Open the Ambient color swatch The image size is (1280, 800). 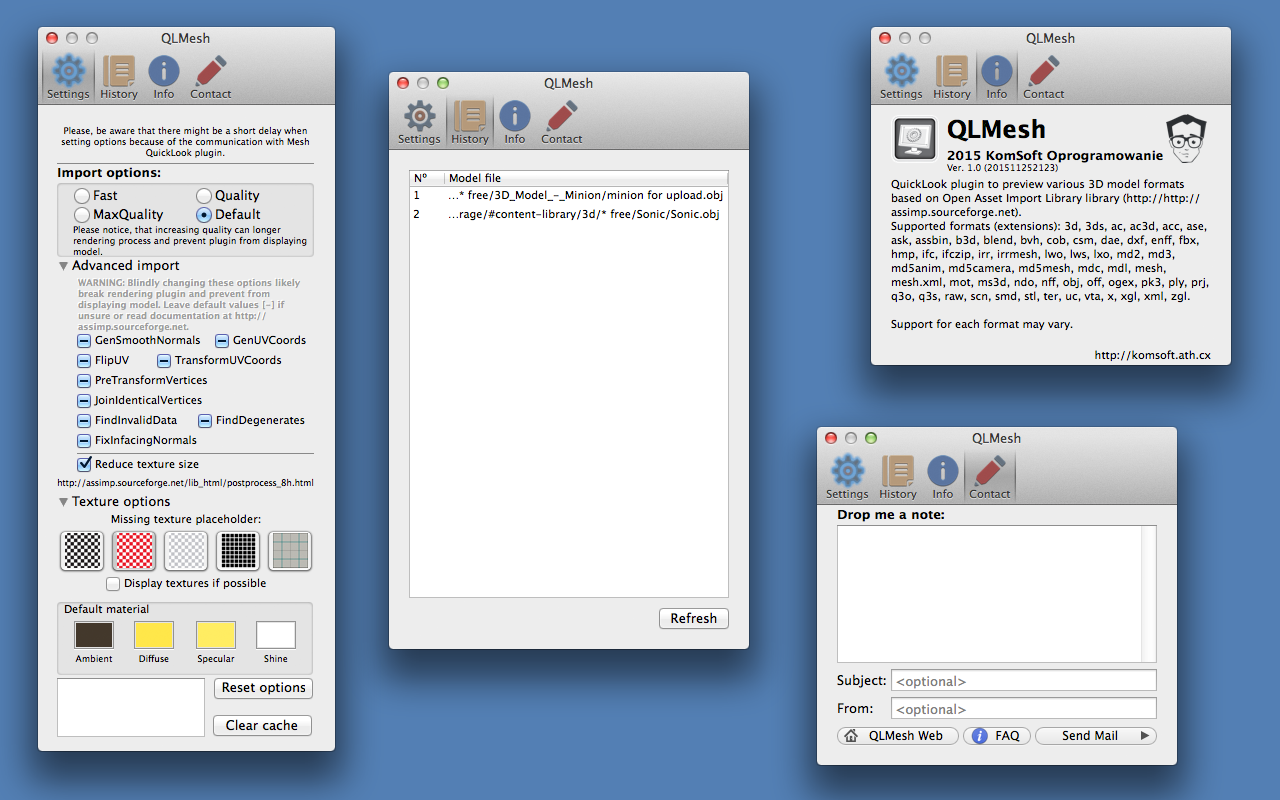point(94,635)
